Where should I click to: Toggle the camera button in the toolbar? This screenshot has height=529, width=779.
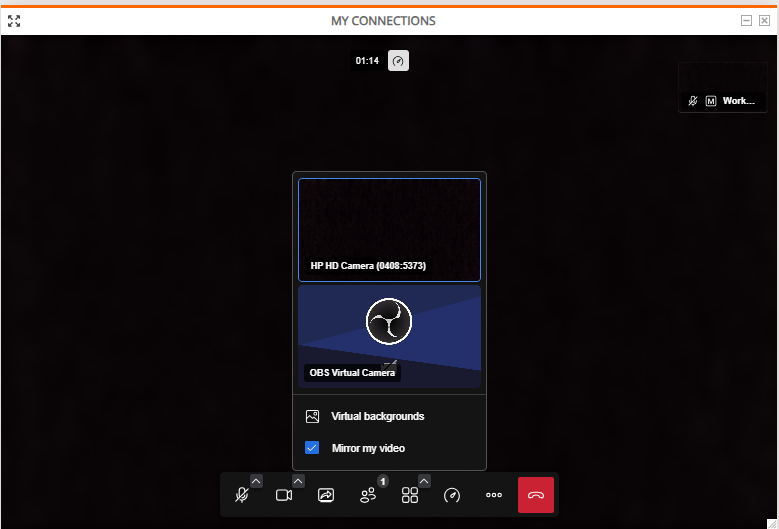[x=284, y=495]
